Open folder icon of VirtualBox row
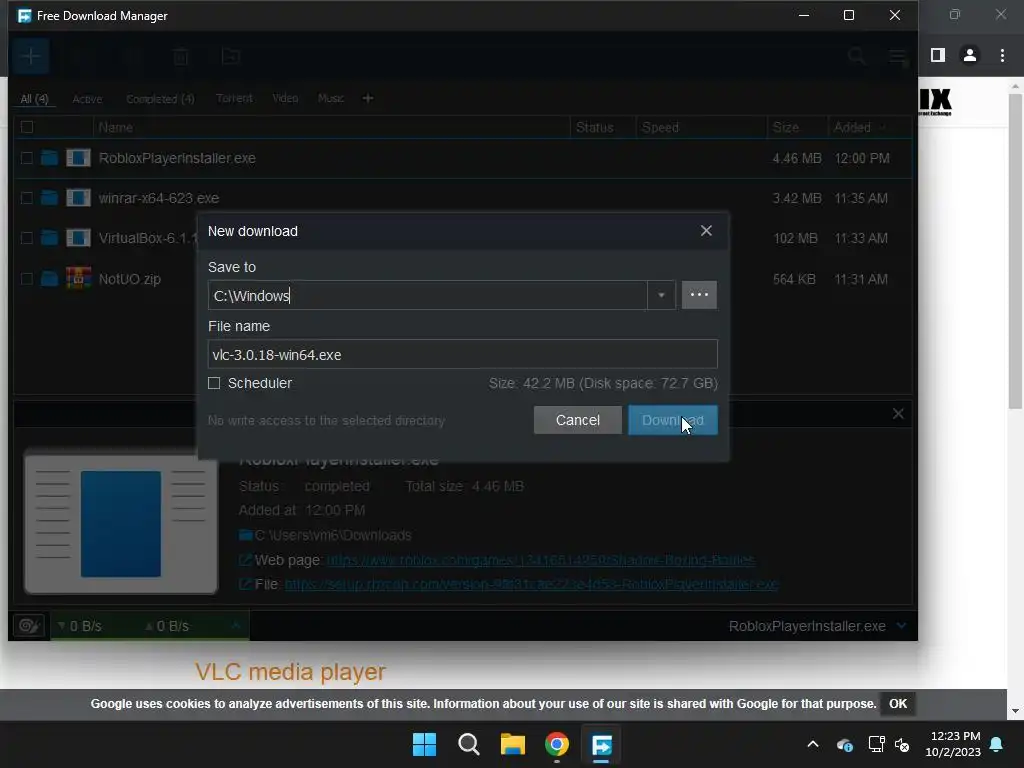Screen dimensions: 1024x768 (x=49, y=238)
